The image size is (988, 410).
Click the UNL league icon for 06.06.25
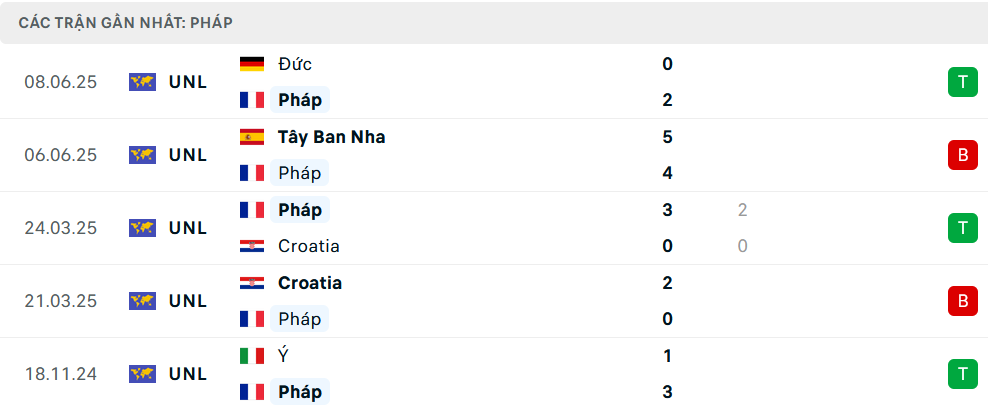pyautogui.click(x=142, y=155)
